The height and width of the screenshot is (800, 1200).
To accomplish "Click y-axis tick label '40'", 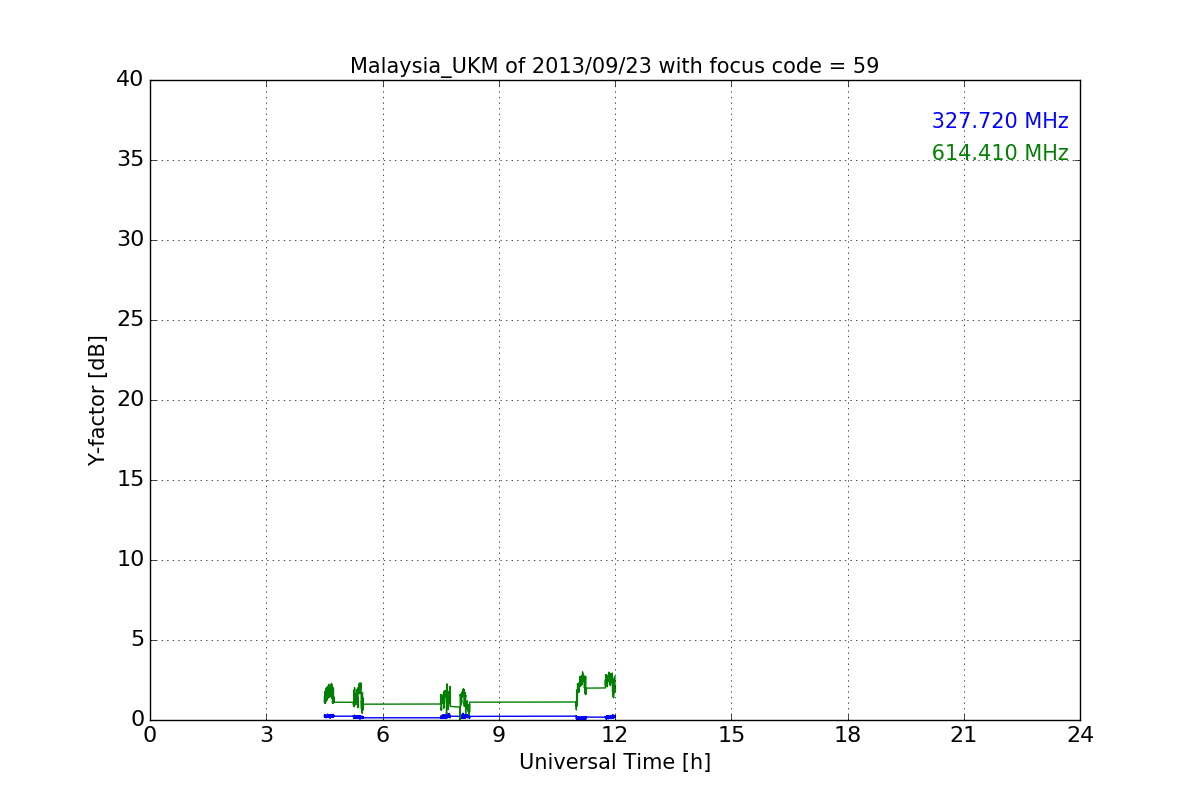I will point(130,80).
